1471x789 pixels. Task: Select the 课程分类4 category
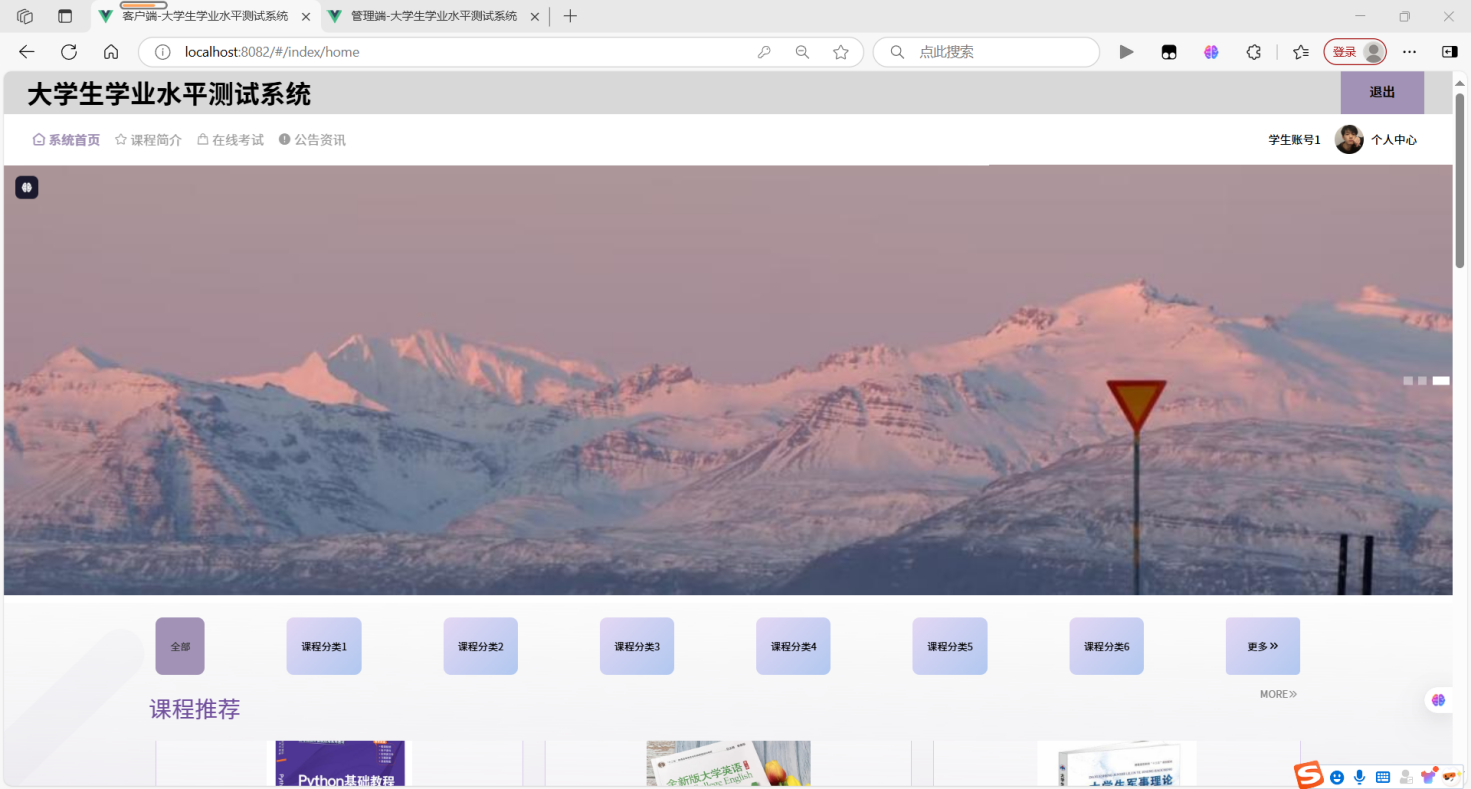(x=793, y=646)
